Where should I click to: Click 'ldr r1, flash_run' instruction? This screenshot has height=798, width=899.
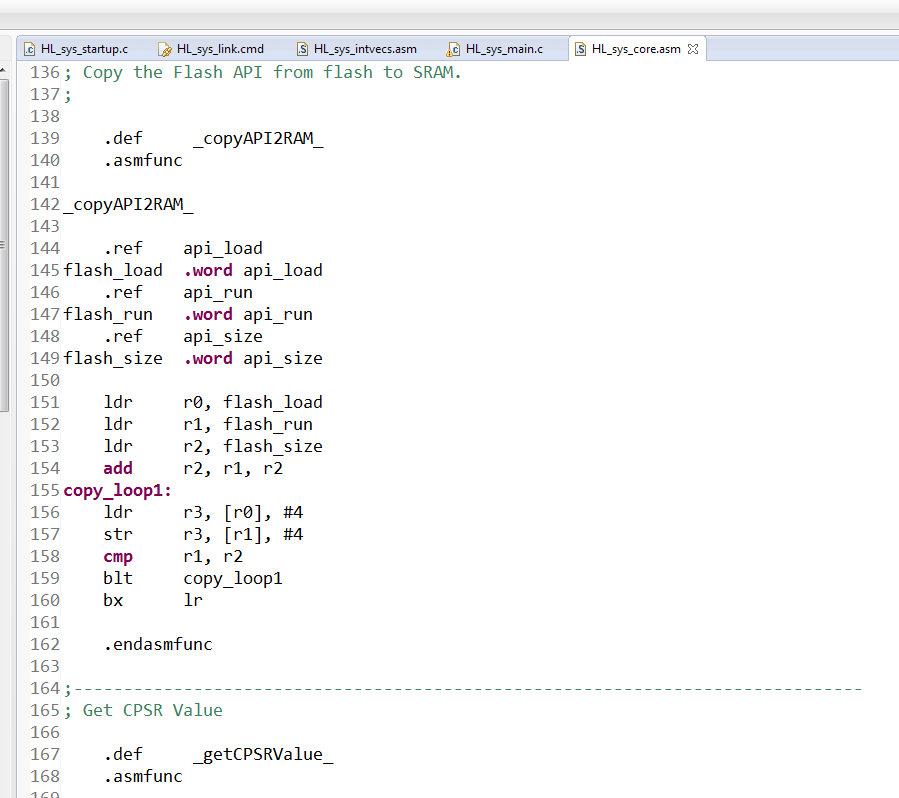(208, 425)
